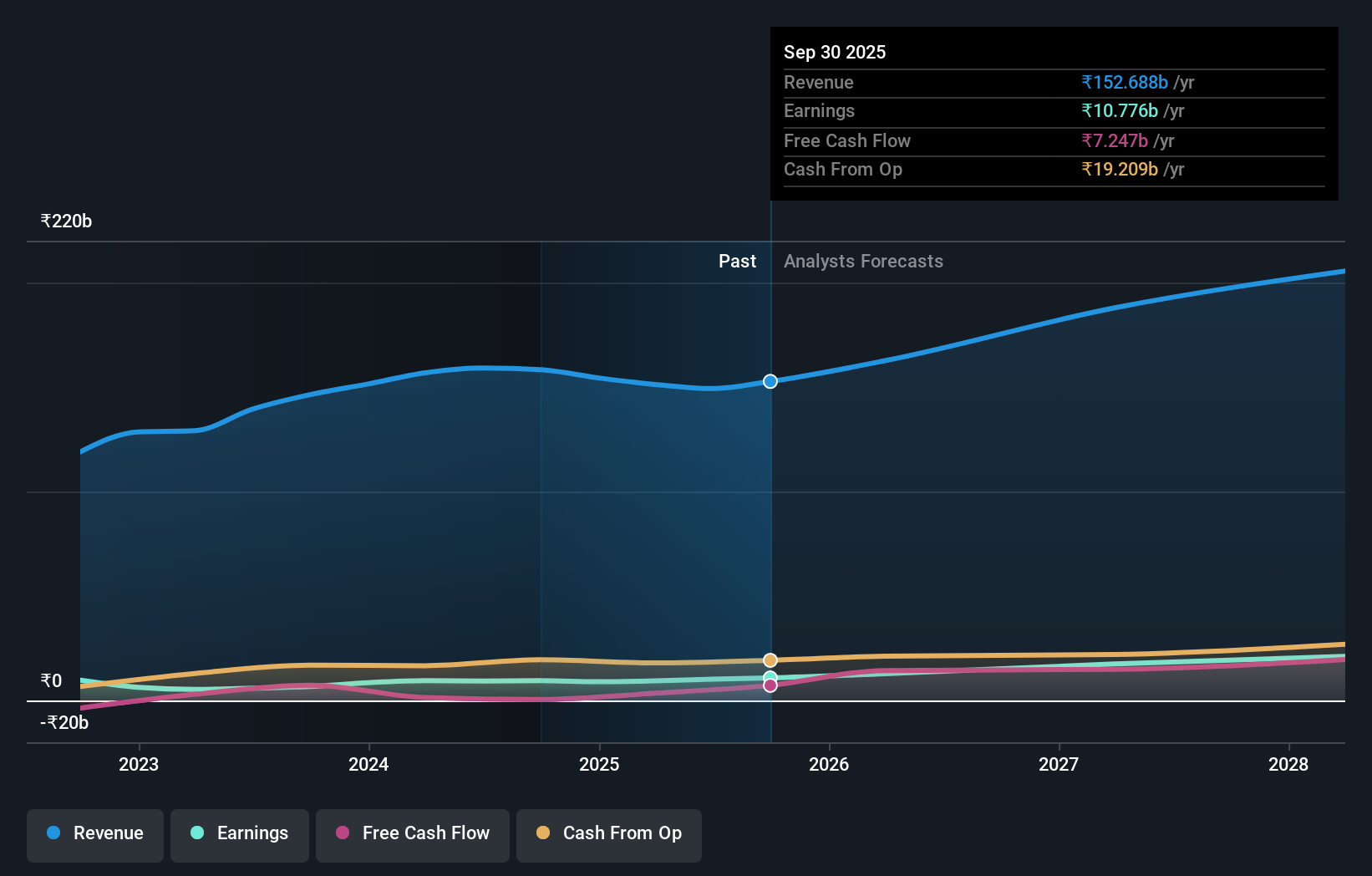Toggle the Revenue series visibility
The width and height of the screenshot is (1372, 876).
click(94, 833)
